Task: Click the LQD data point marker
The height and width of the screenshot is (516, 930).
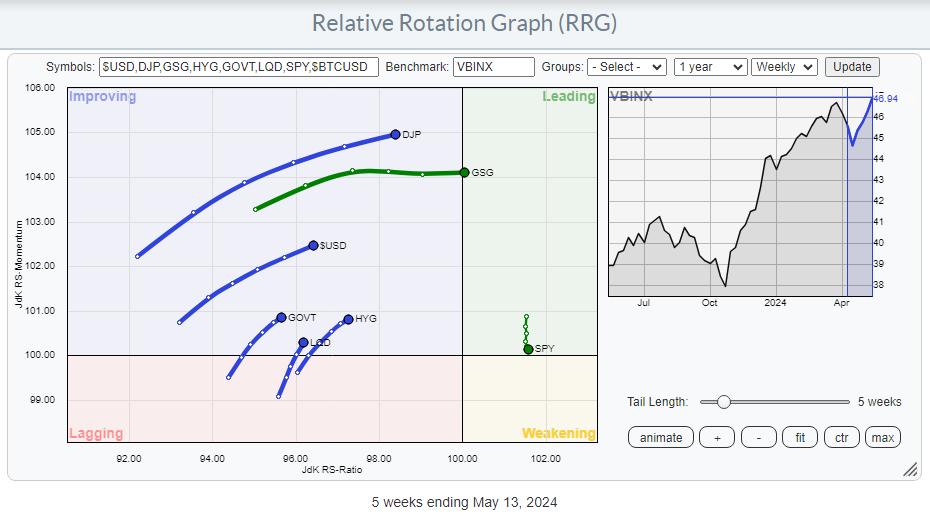Action: coord(303,342)
